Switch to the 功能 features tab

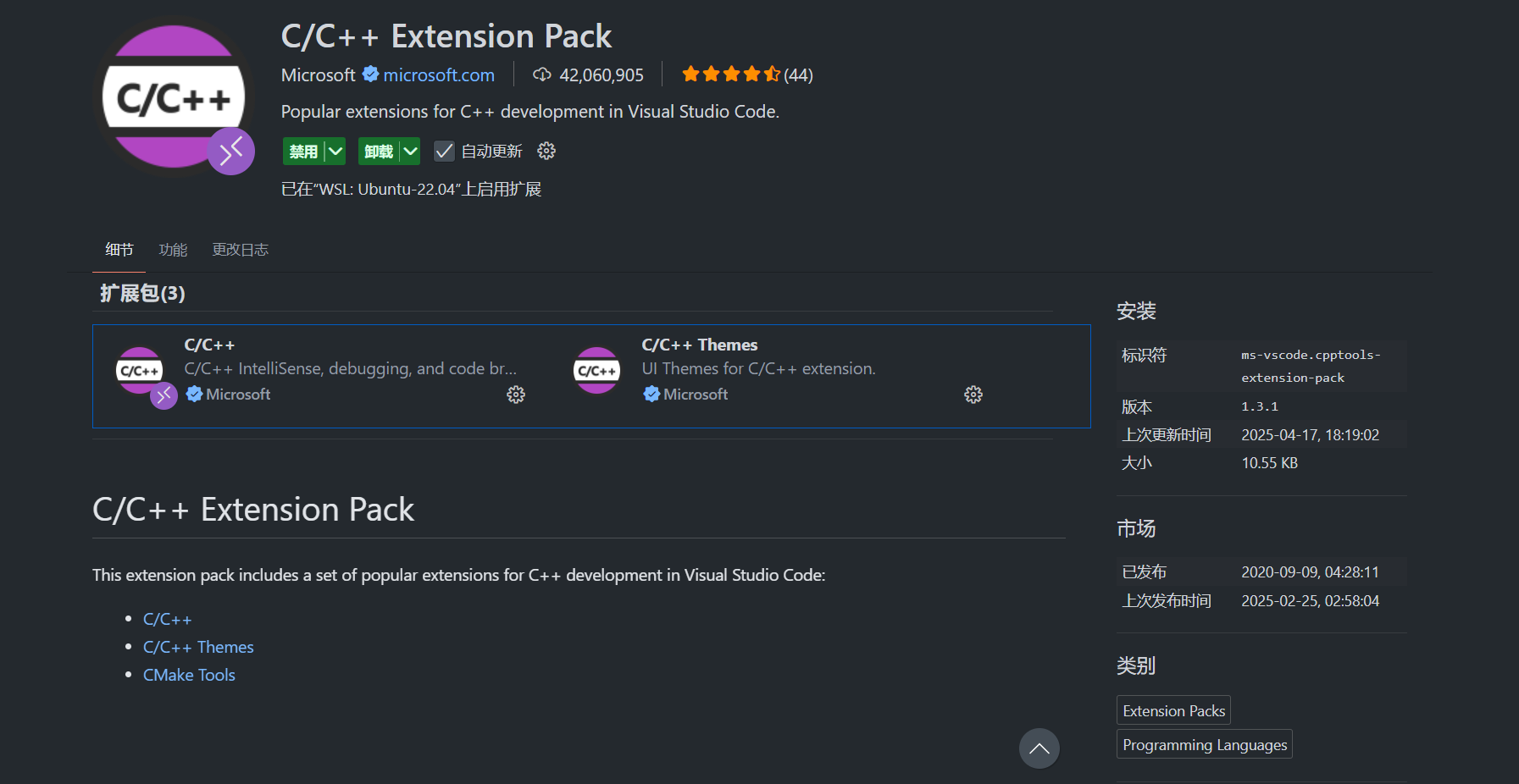coord(173,250)
